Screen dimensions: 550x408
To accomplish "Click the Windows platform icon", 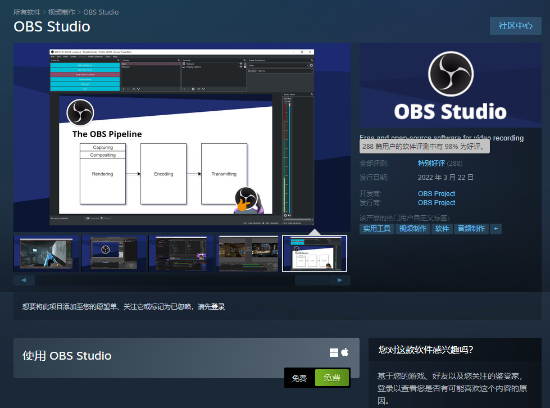I will tap(334, 353).
